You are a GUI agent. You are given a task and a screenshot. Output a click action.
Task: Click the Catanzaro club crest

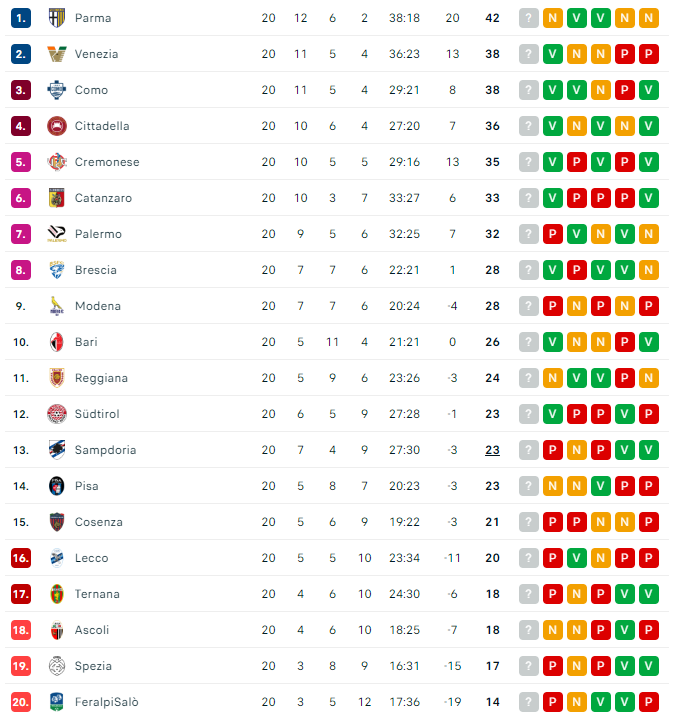pos(56,198)
